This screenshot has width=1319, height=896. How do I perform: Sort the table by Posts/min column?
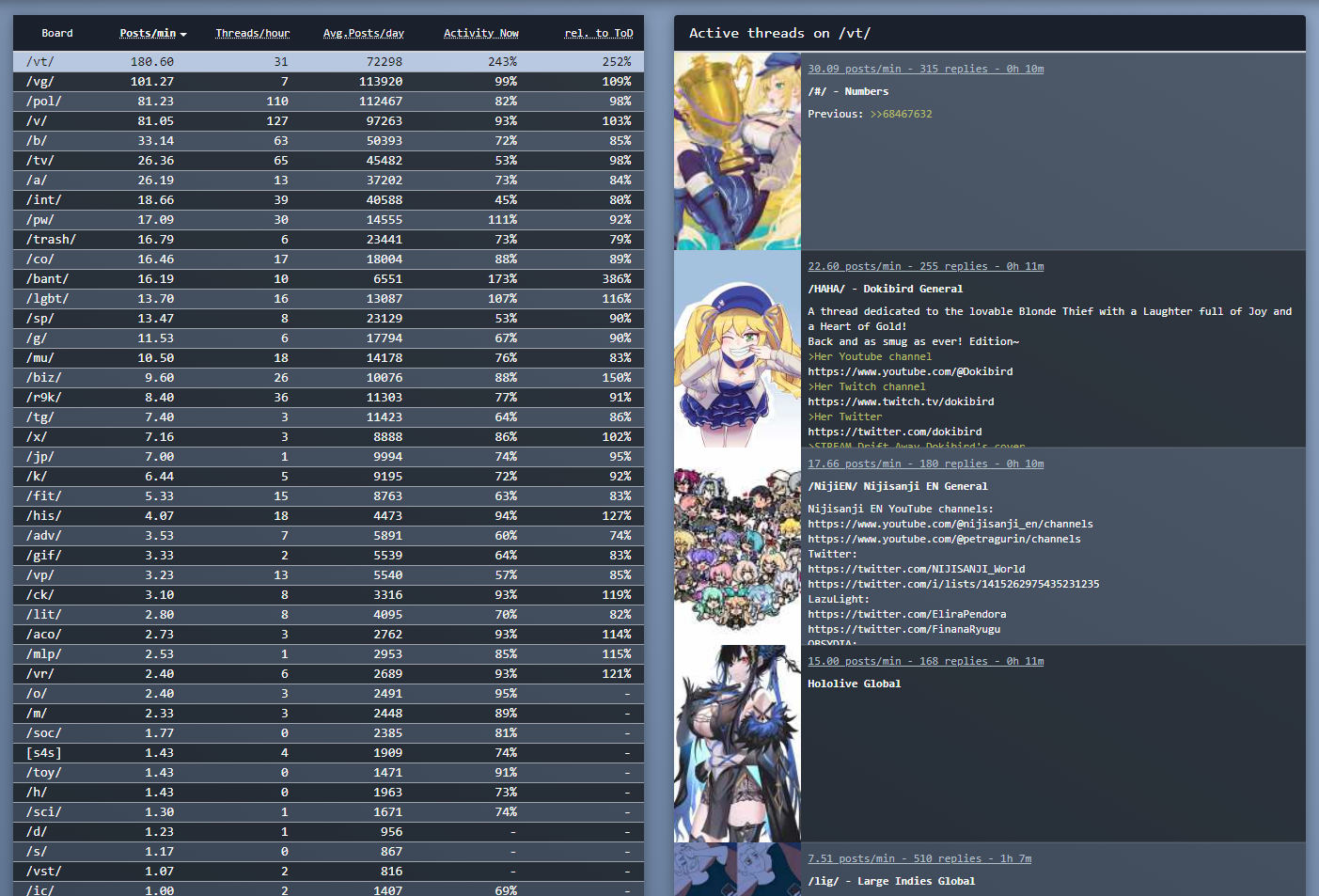pos(153,33)
